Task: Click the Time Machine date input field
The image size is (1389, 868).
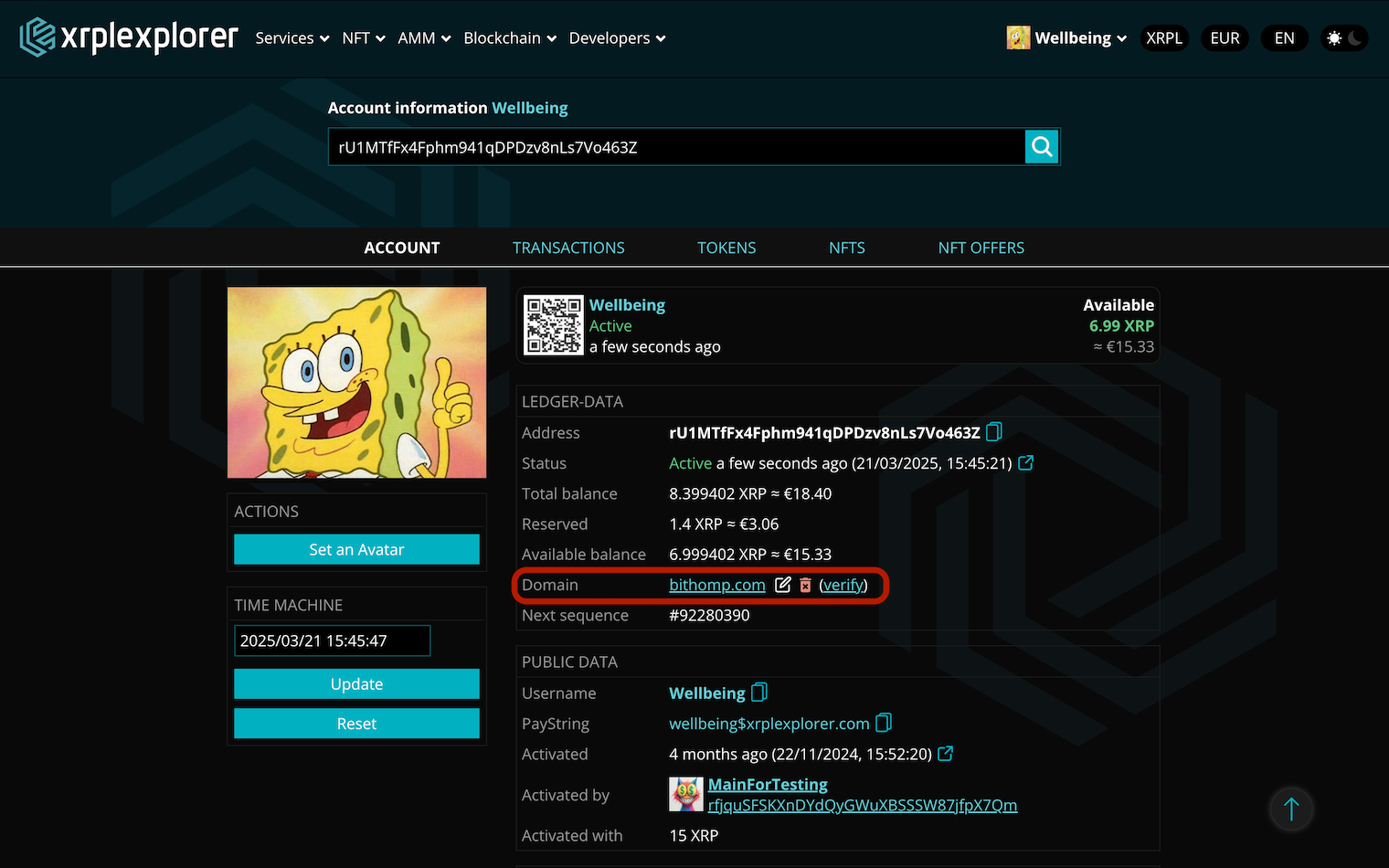Action: pyautogui.click(x=332, y=640)
